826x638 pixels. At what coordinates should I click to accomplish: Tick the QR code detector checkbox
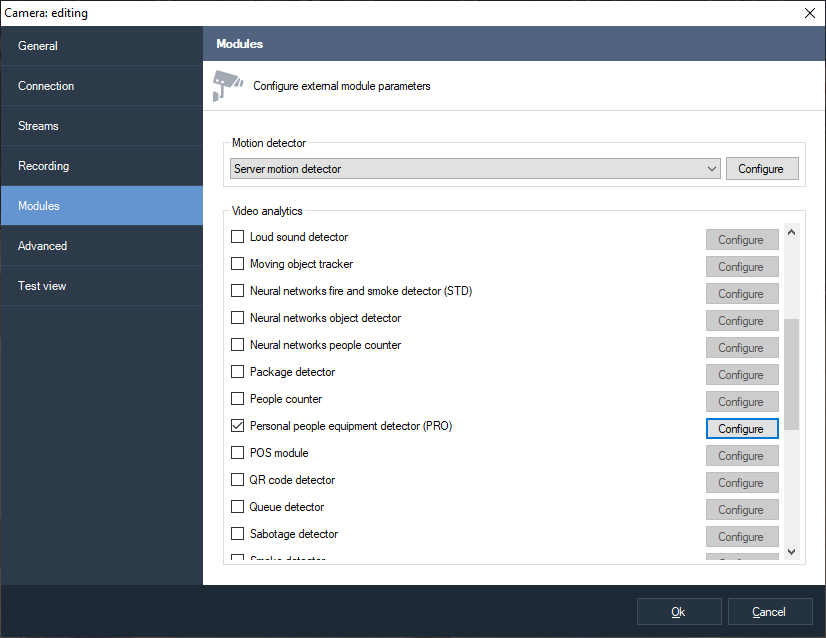pos(238,480)
